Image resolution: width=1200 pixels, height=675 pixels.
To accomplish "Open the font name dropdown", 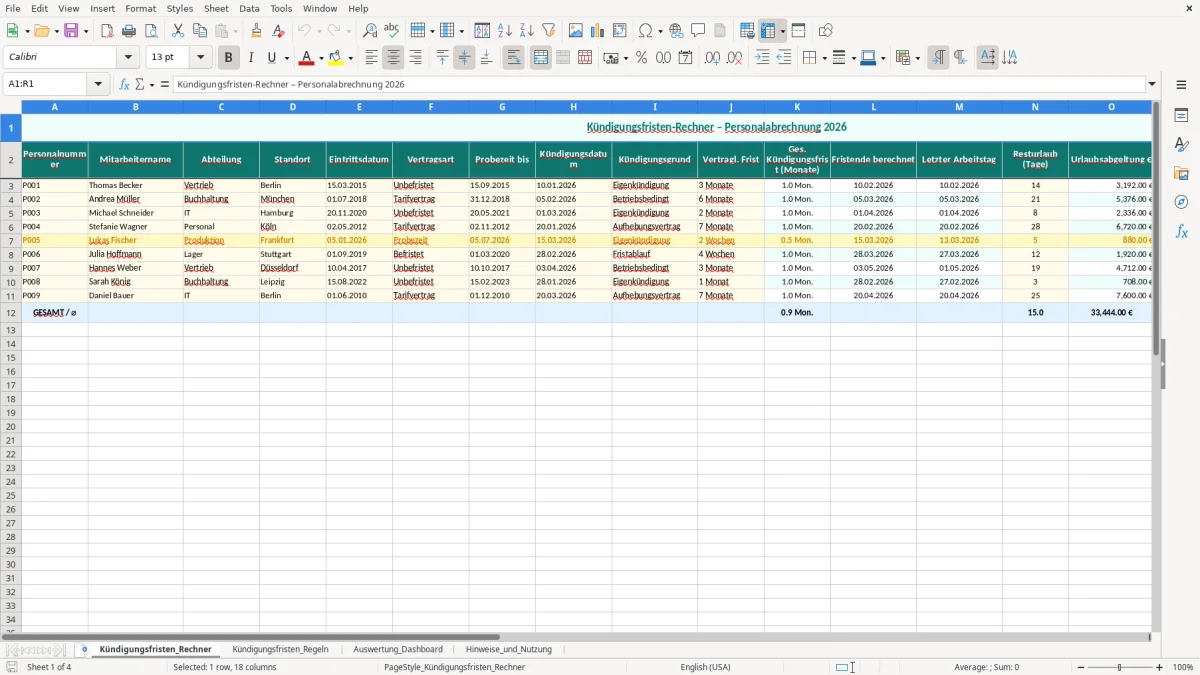I will pyautogui.click(x=128, y=58).
